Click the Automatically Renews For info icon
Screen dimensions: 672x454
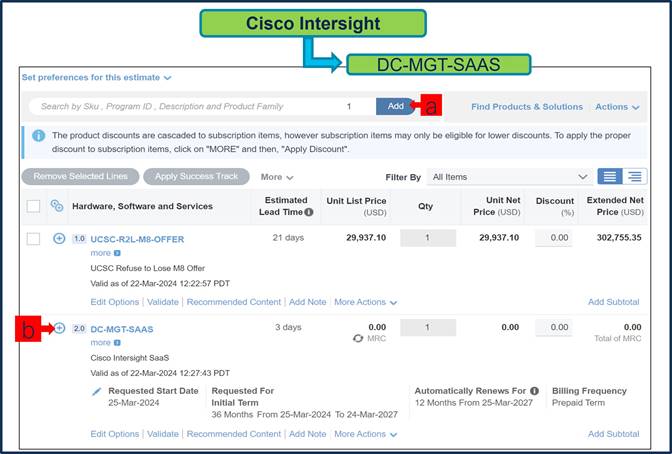pos(534,391)
